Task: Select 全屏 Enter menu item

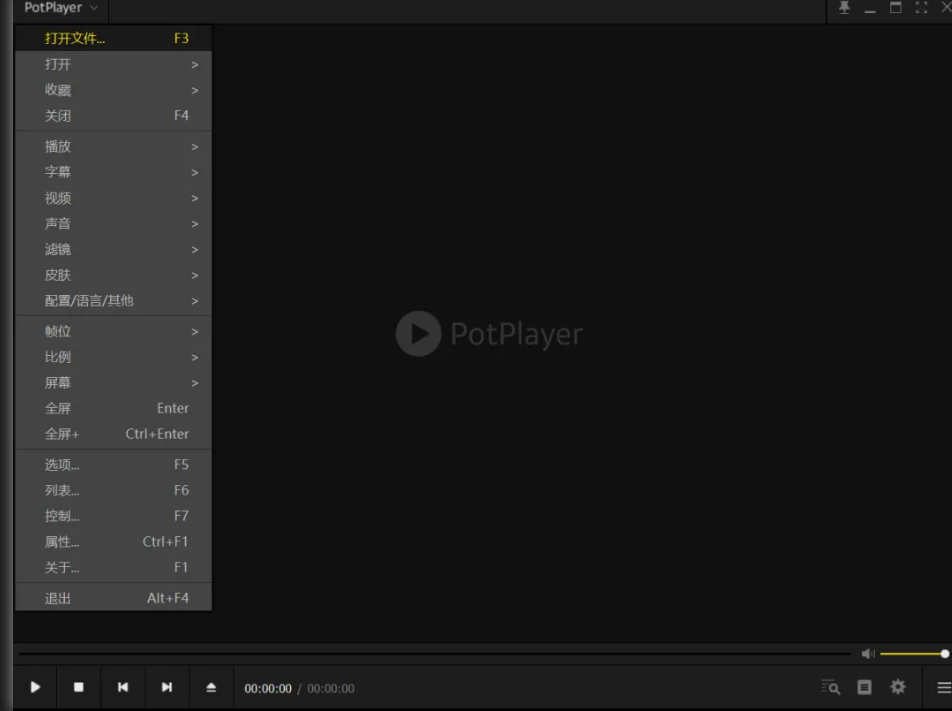Action: pos(114,408)
